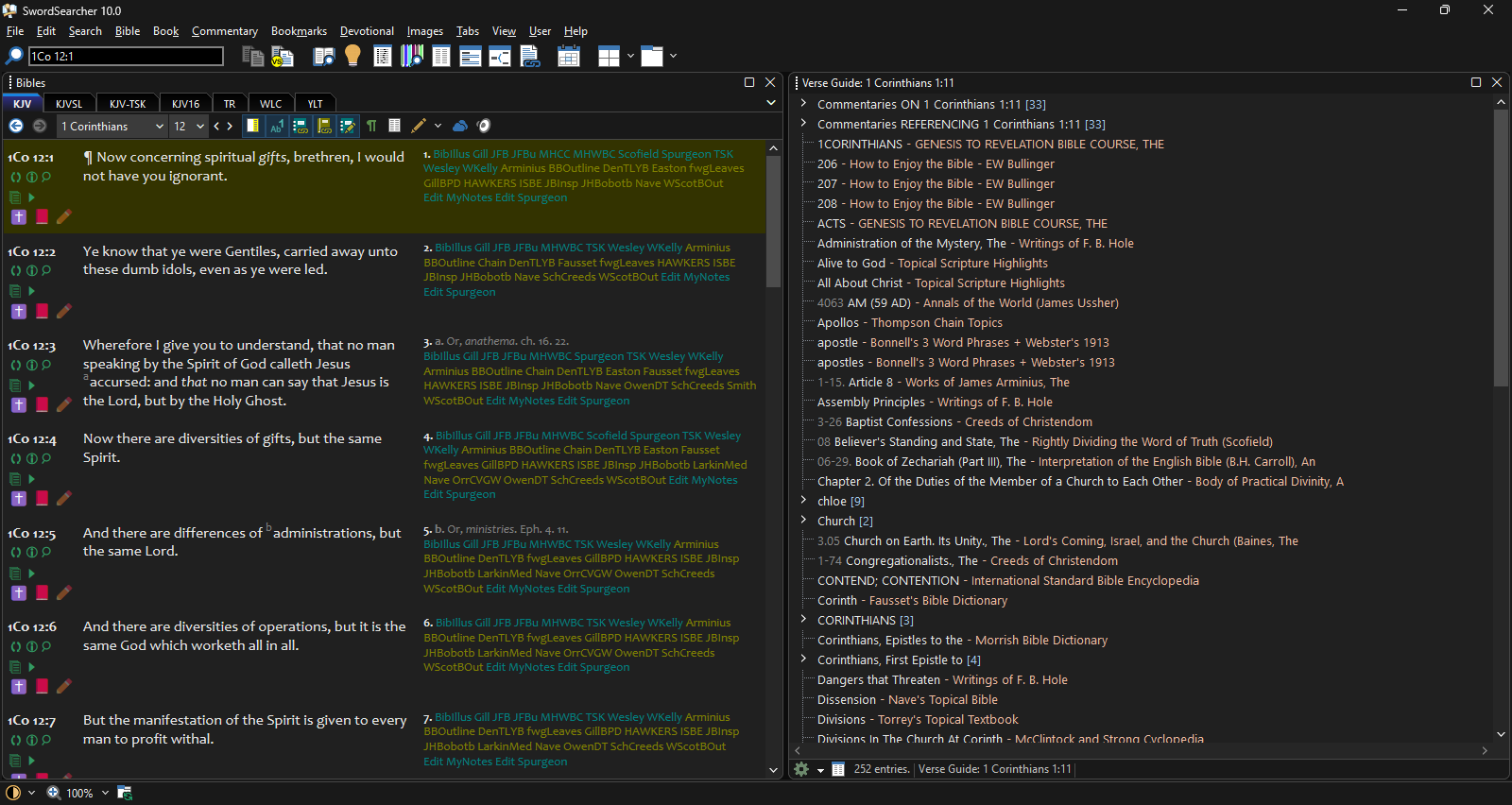Maximize the Bibles panel
The image size is (1512, 805).
749,83
